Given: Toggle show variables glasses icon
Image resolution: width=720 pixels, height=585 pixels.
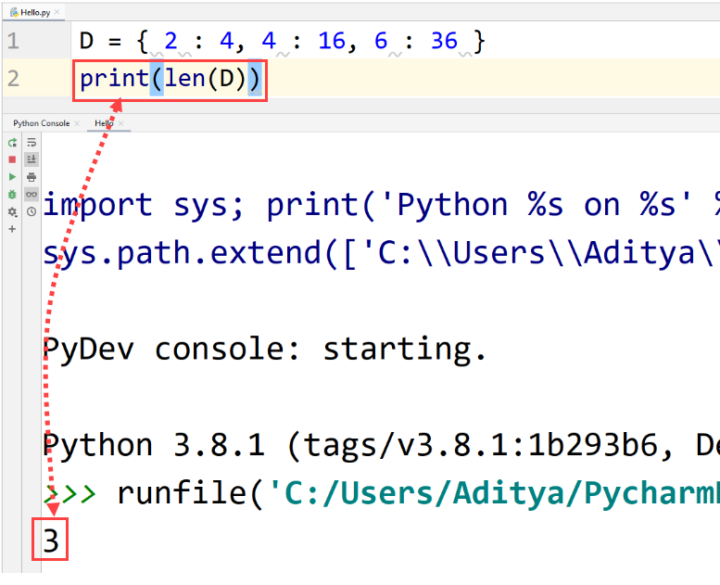Looking at the screenshot, I should (31, 194).
